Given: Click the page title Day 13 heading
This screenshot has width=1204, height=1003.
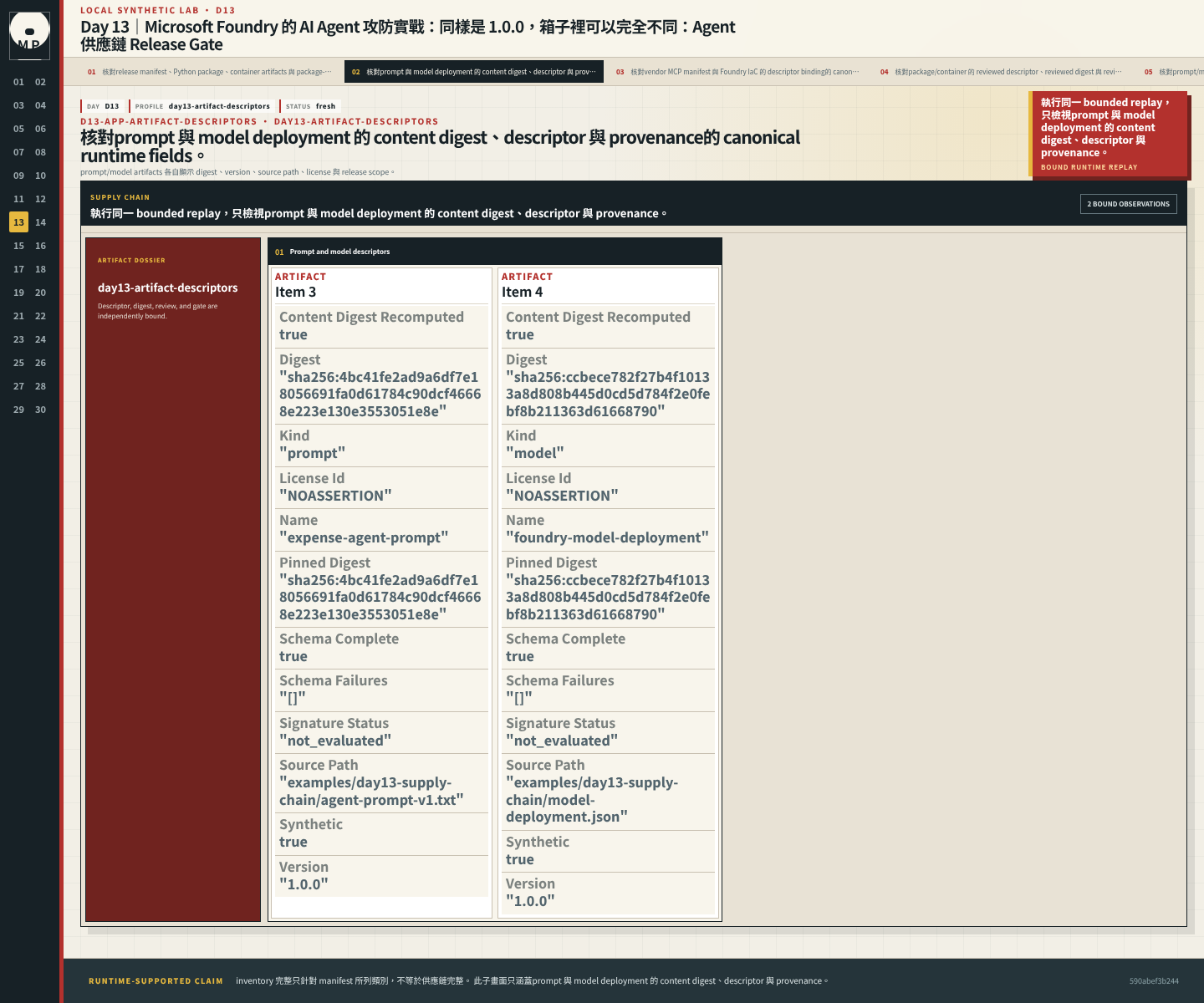Looking at the screenshot, I should 408,35.
